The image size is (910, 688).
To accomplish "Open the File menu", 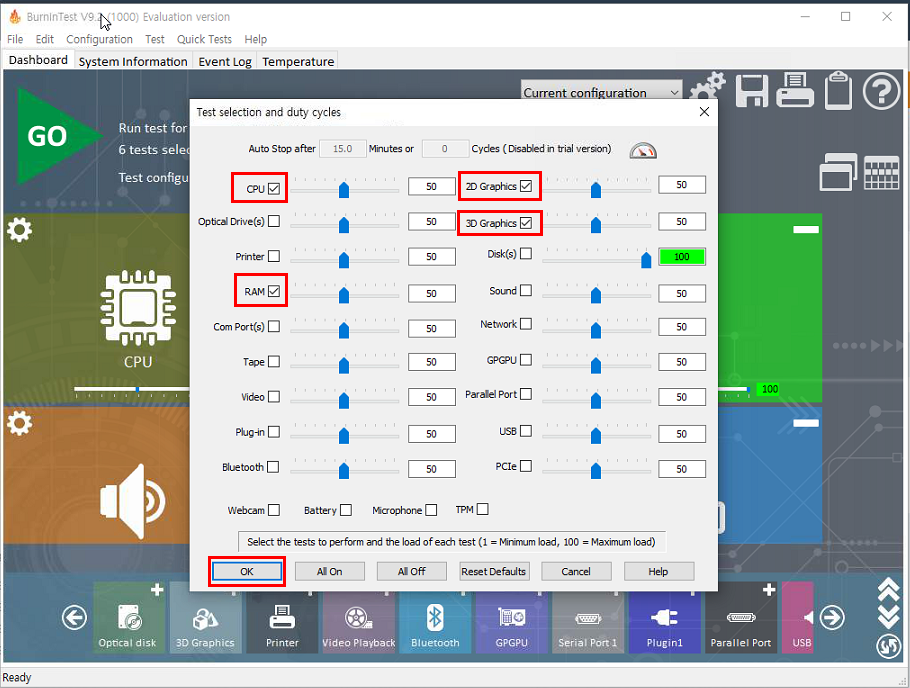I will 15,39.
